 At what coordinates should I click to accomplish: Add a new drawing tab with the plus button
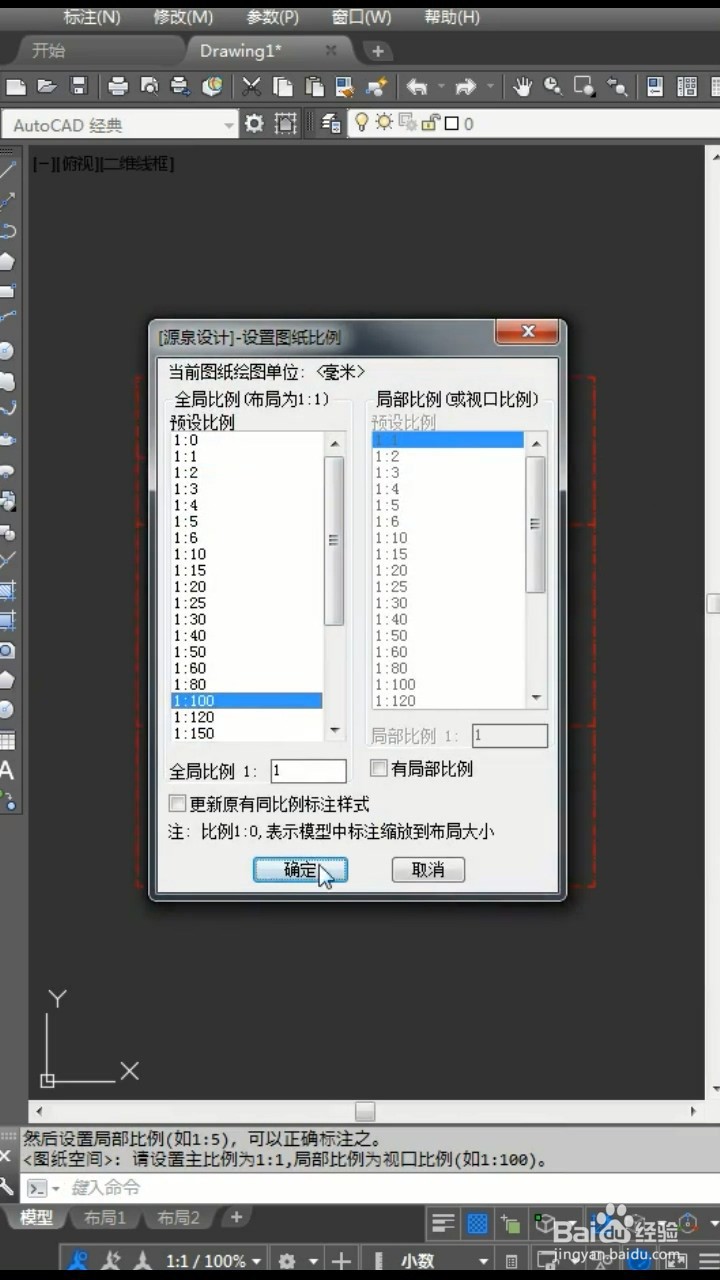pos(377,50)
